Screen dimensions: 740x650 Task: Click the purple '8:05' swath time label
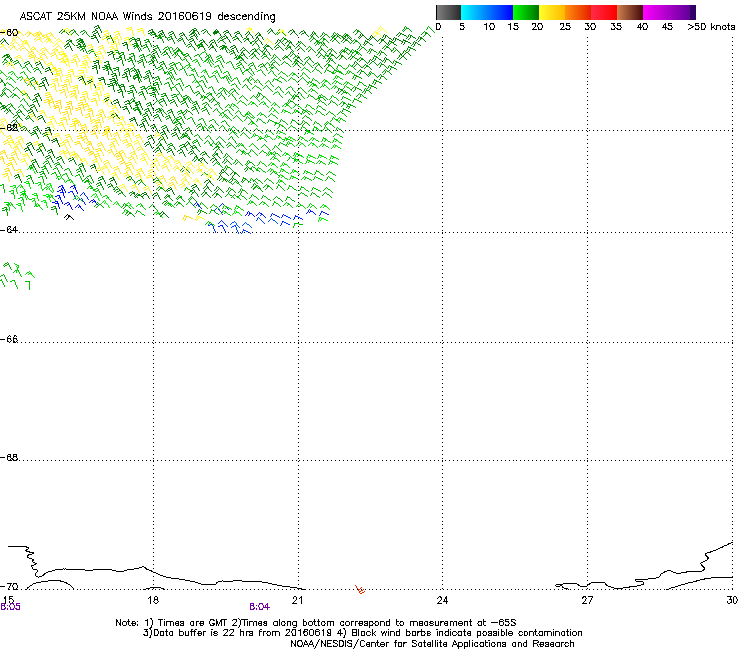click(10, 607)
